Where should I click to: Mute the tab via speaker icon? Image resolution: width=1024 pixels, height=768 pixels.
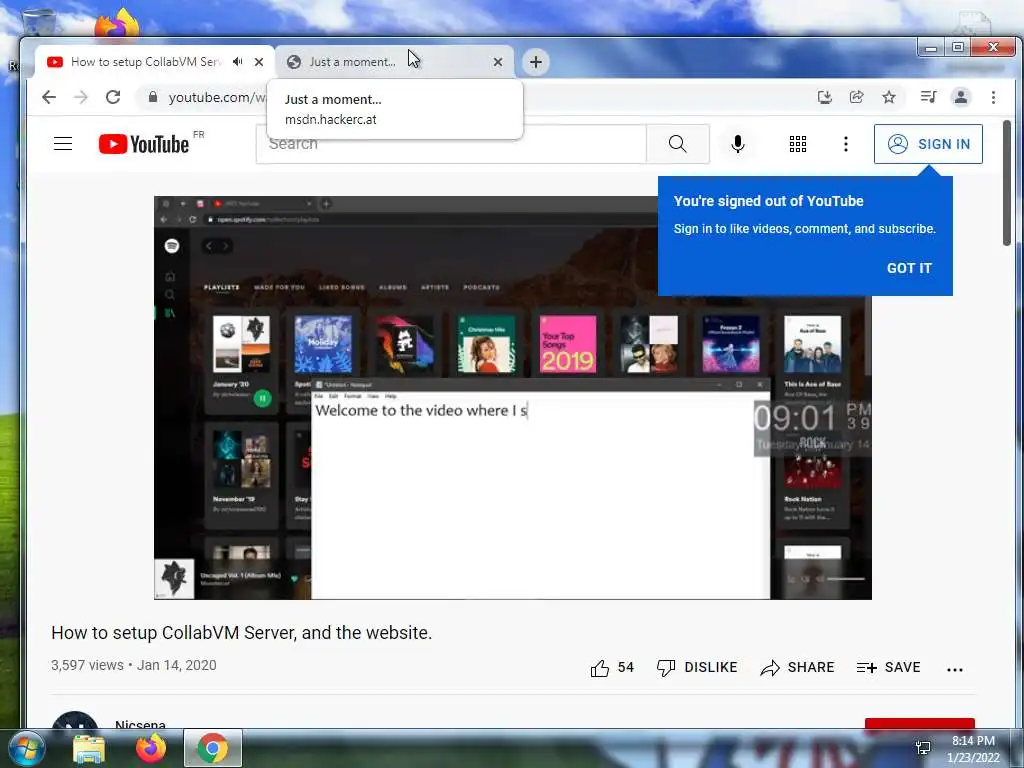point(238,61)
